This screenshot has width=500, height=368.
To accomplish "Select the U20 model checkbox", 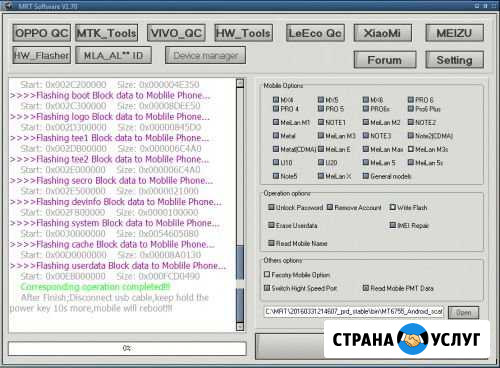I will point(321,162).
